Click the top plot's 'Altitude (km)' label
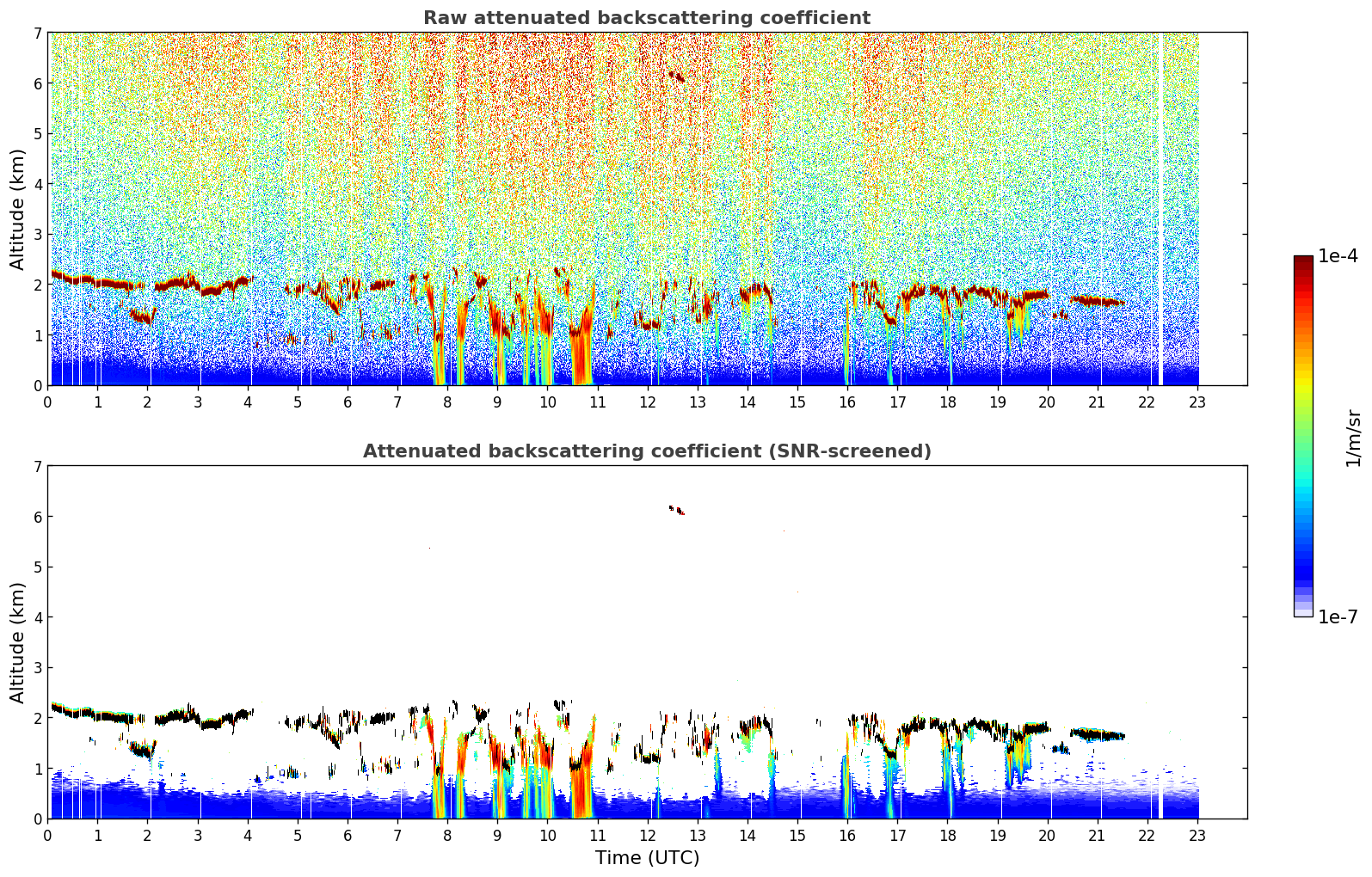The image size is (1372, 877). point(18,209)
